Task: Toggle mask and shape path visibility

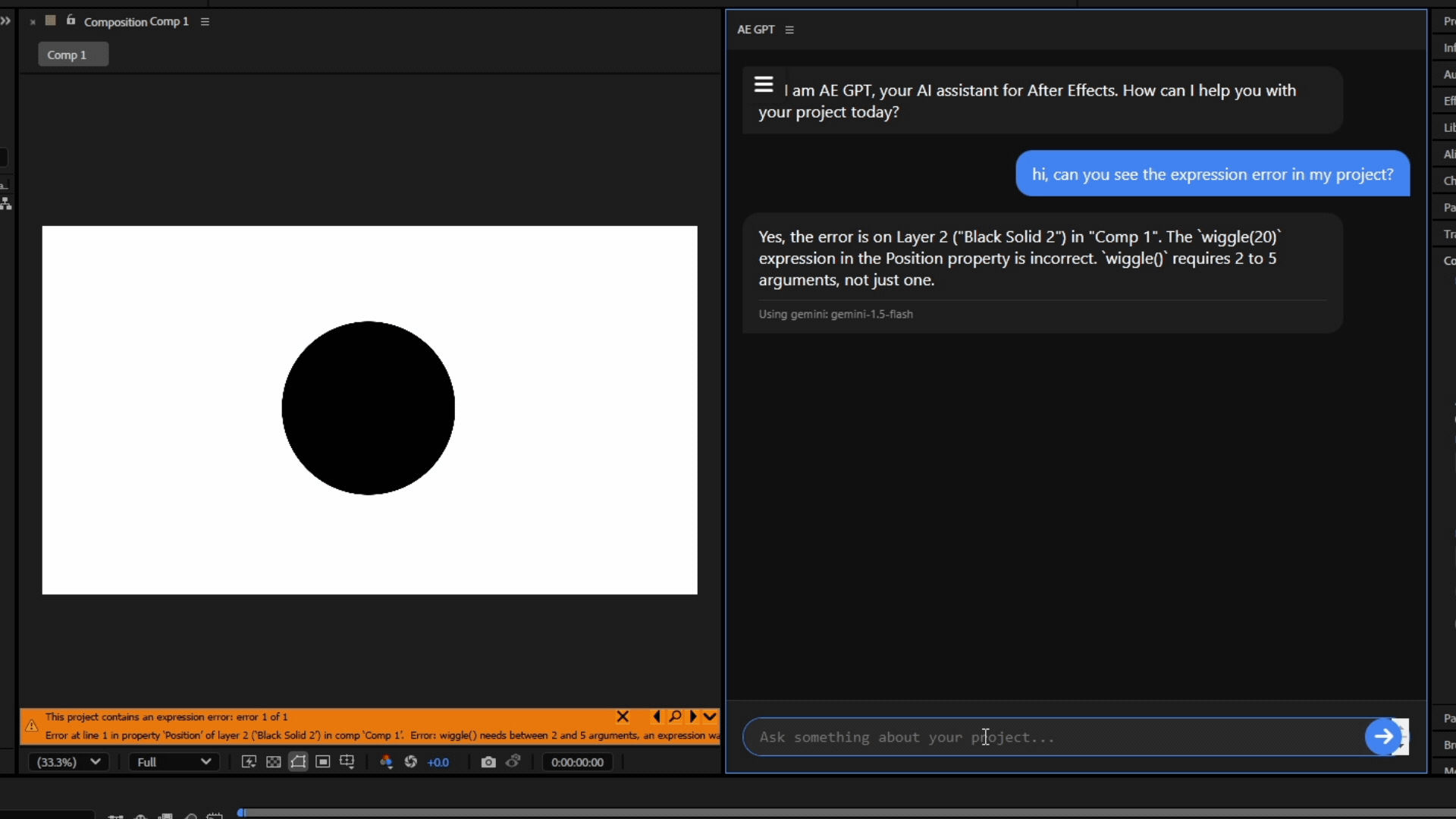Action: pos(298,762)
